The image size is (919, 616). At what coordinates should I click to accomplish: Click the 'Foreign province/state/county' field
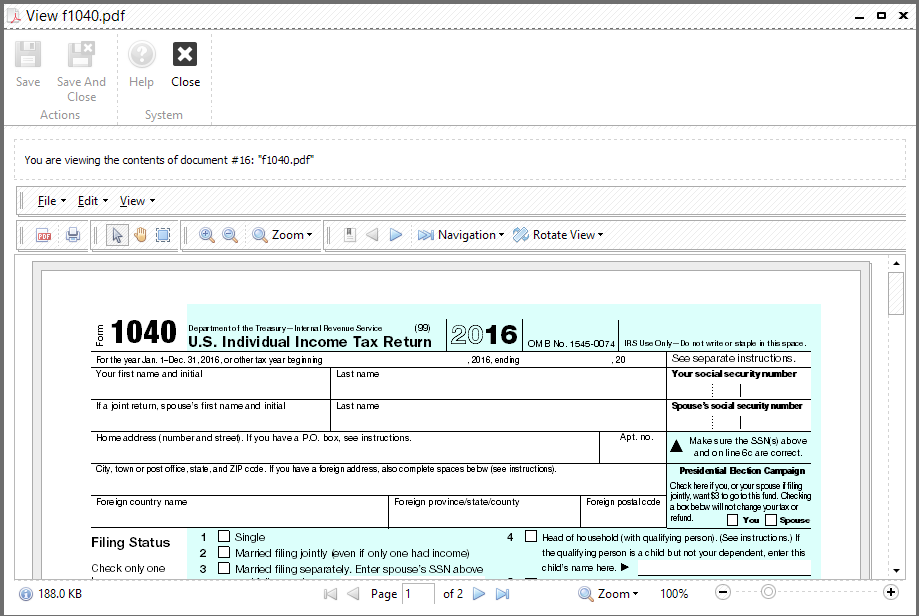[x=484, y=512]
